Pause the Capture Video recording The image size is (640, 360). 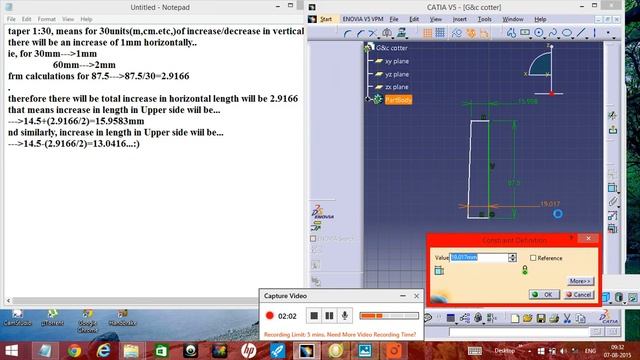coord(329,316)
